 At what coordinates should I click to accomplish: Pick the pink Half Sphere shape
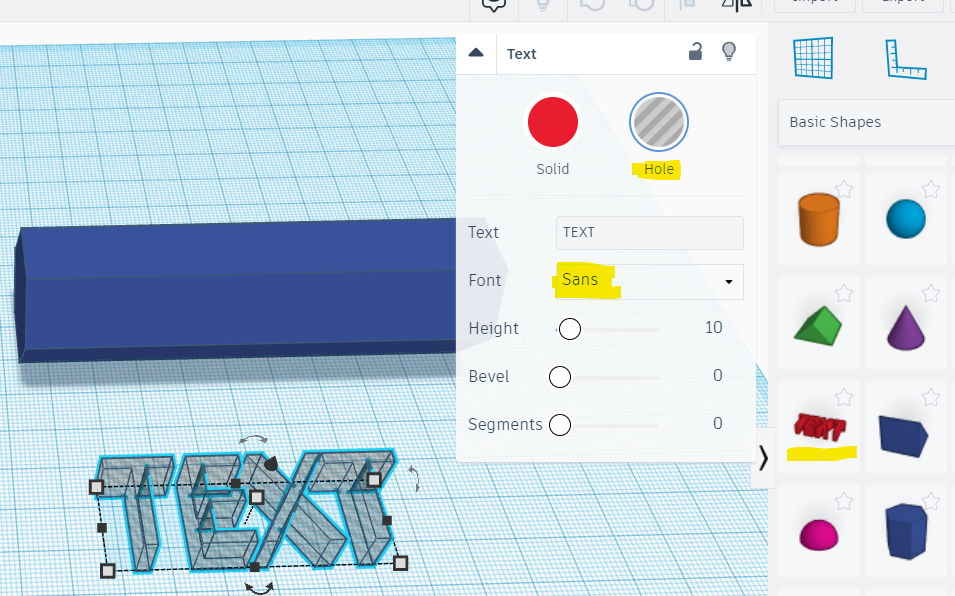click(819, 535)
